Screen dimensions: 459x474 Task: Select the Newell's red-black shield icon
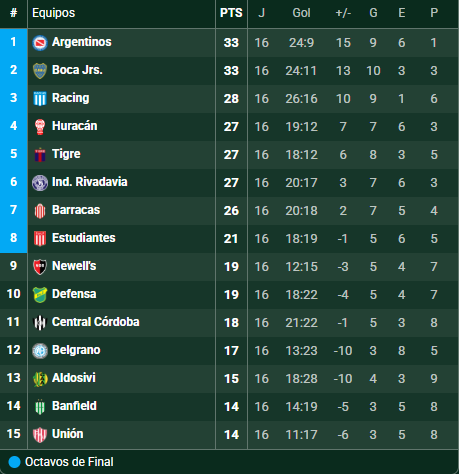click(40, 267)
